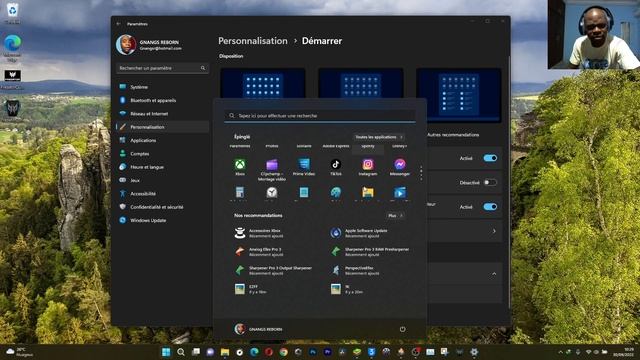Launch Clipchamp from the Start menu
Viewport: 640px width, 360px height.
(272, 170)
